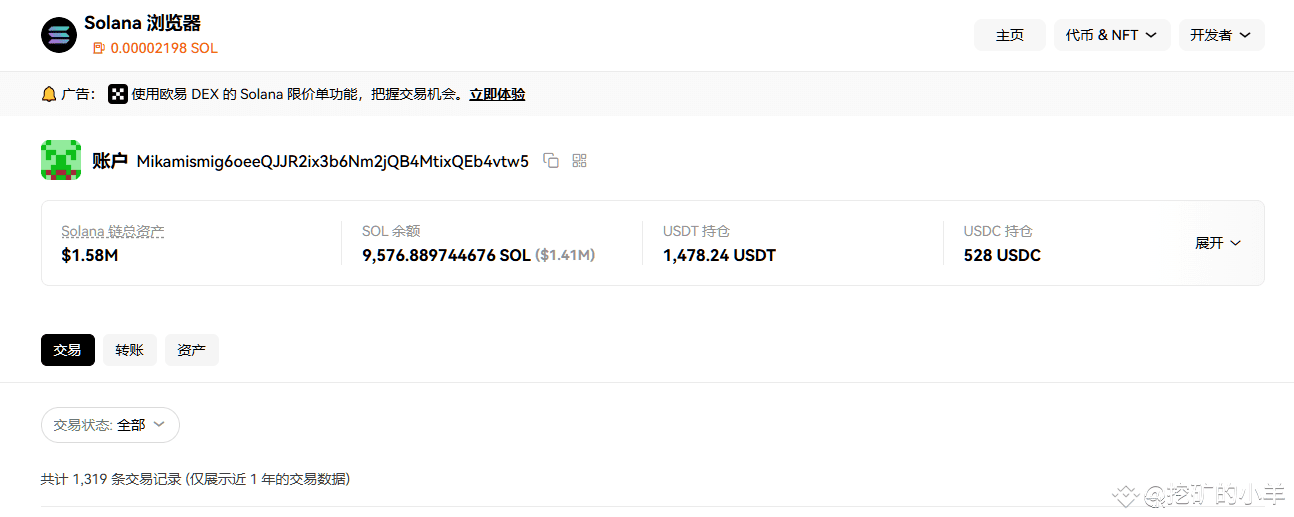Open the 交易状态 filter dropdown
Viewport: 1294px width, 517px height.
(110, 425)
